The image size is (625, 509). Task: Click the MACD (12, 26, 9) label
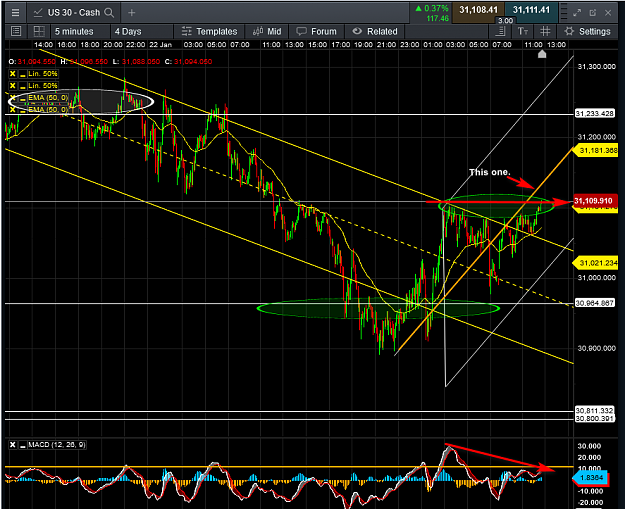click(x=57, y=445)
